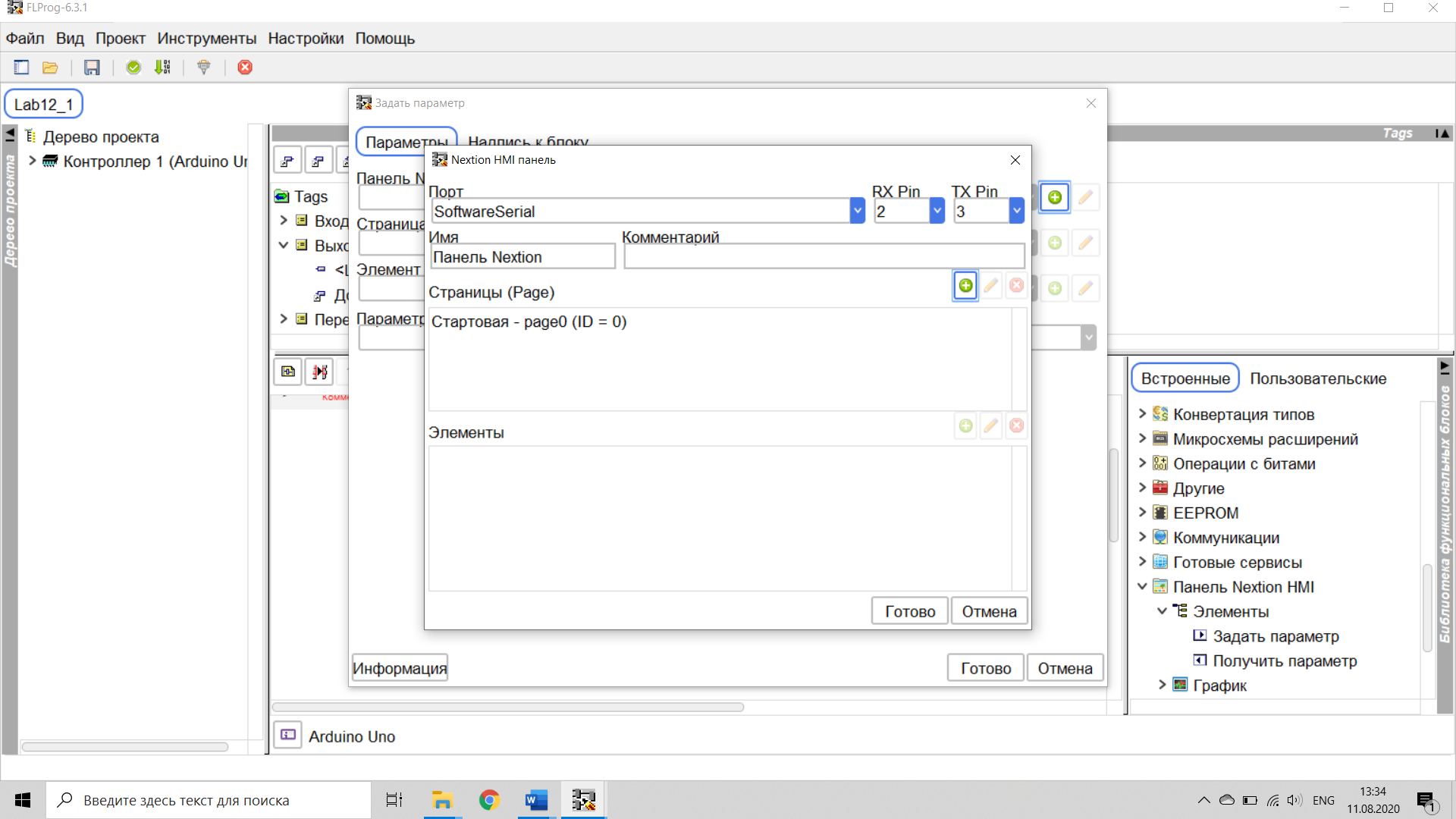Compile and upload with the green arrow icon
This screenshot has height=819, width=1456.
click(x=162, y=67)
